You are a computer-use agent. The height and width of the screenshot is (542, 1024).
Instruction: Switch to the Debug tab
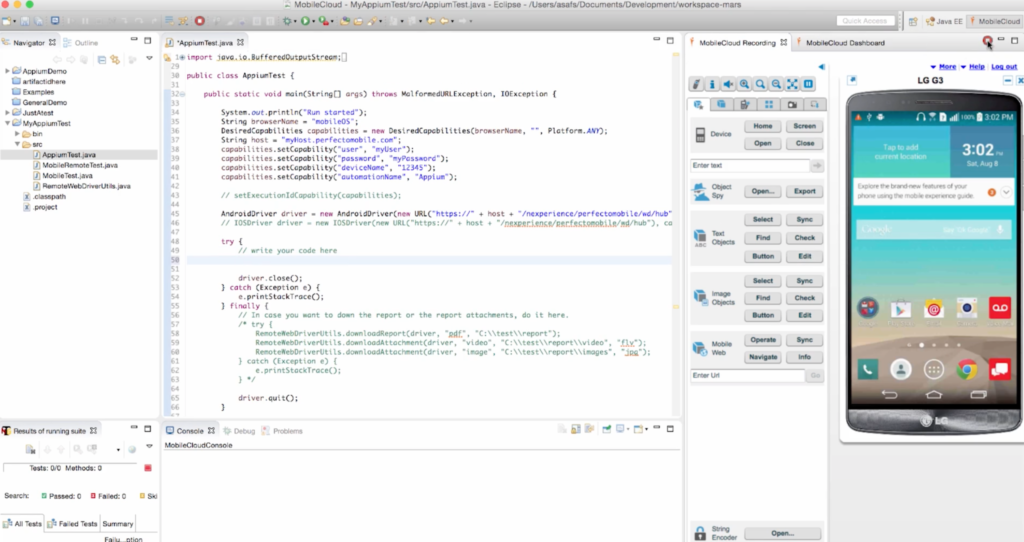pyautogui.click(x=239, y=431)
